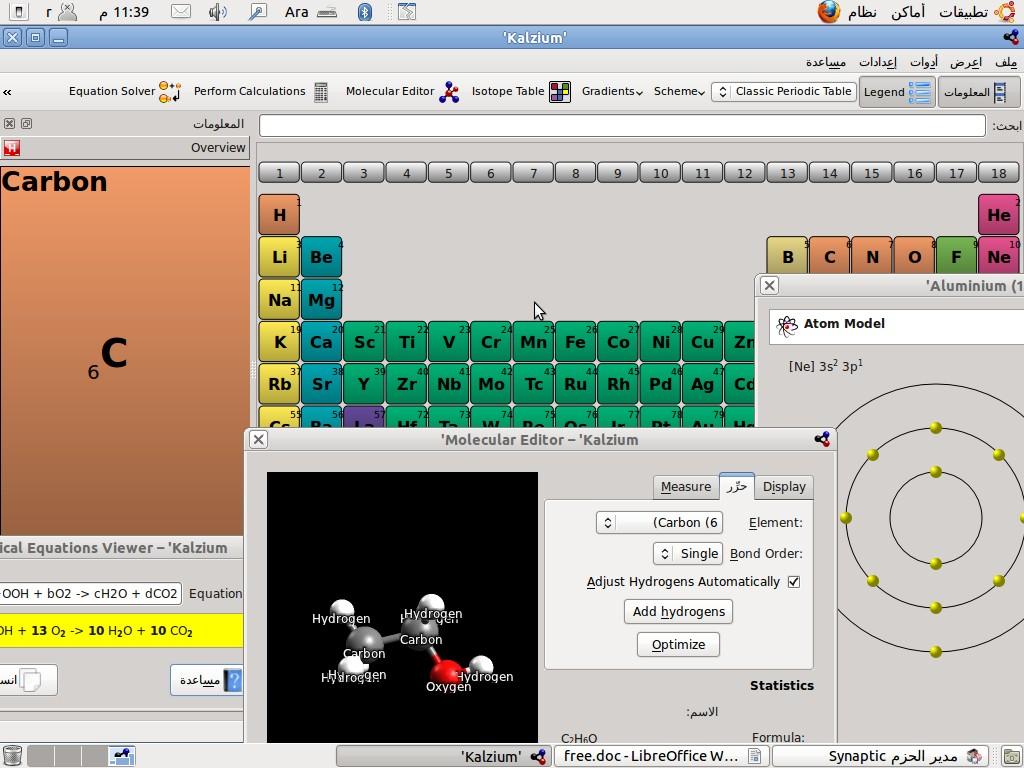Open the mail envelope indicator
Screen dimensions: 1024x768
point(180,12)
